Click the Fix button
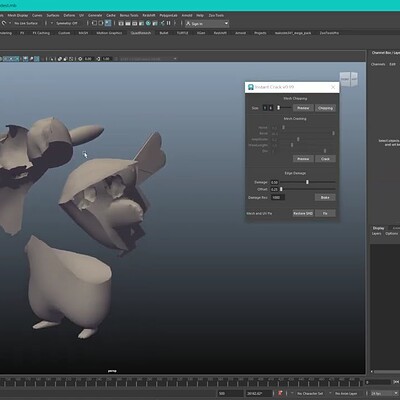Screen dimensions: 400x400 click(325, 213)
